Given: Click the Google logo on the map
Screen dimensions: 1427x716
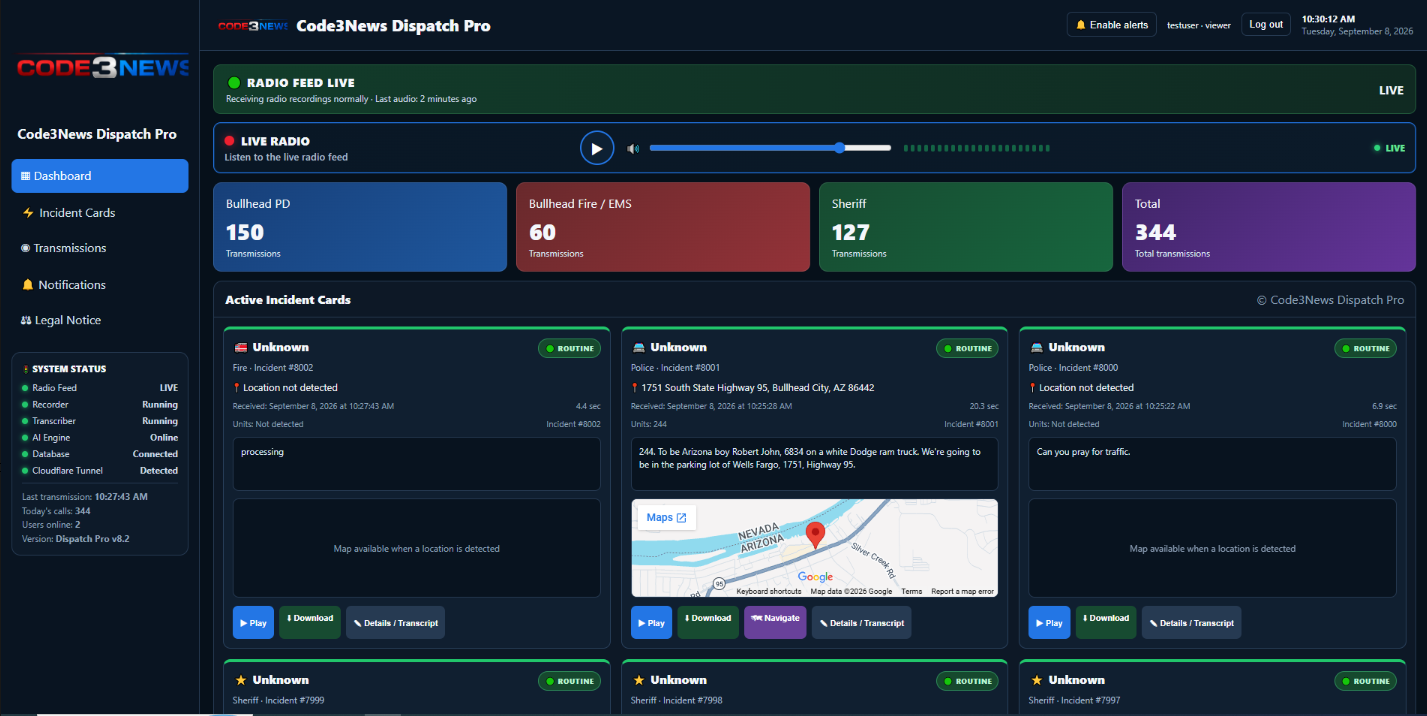Looking at the screenshot, I should (x=815, y=577).
